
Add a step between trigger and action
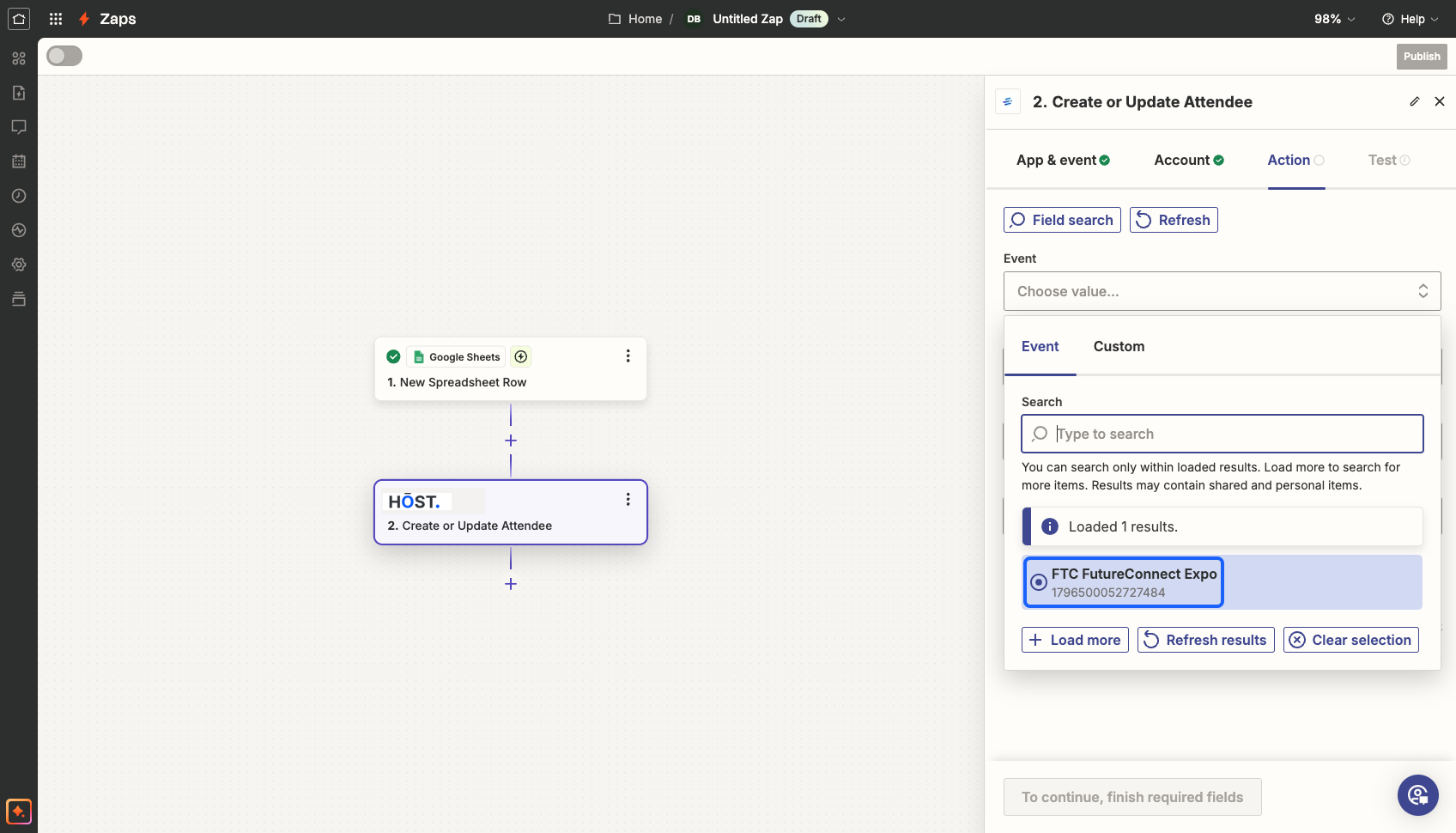pos(511,441)
